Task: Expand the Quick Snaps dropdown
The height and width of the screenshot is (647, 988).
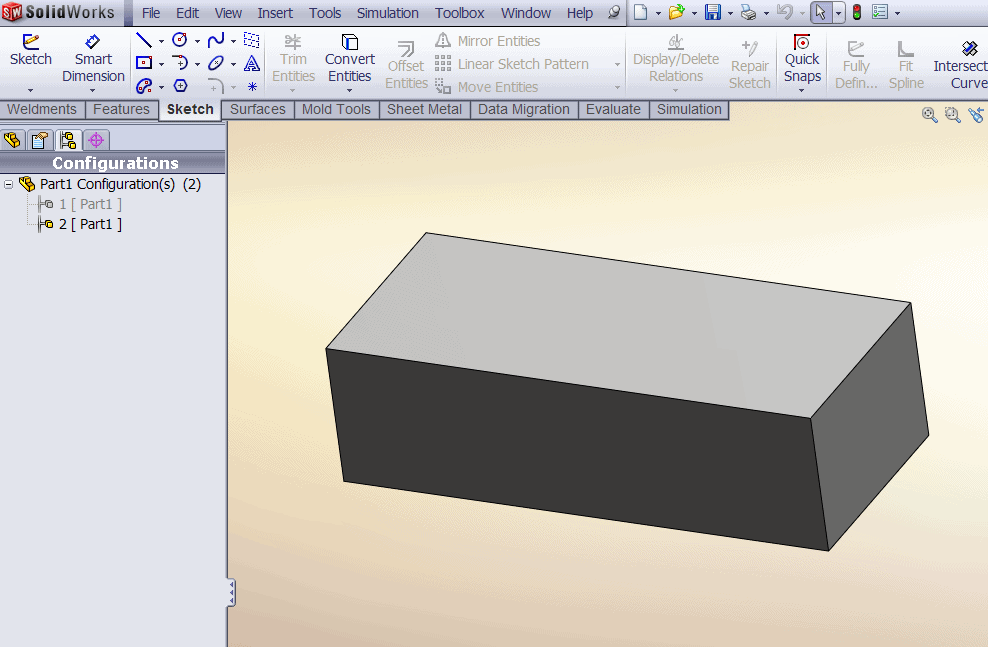Action: pyautogui.click(x=802, y=91)
